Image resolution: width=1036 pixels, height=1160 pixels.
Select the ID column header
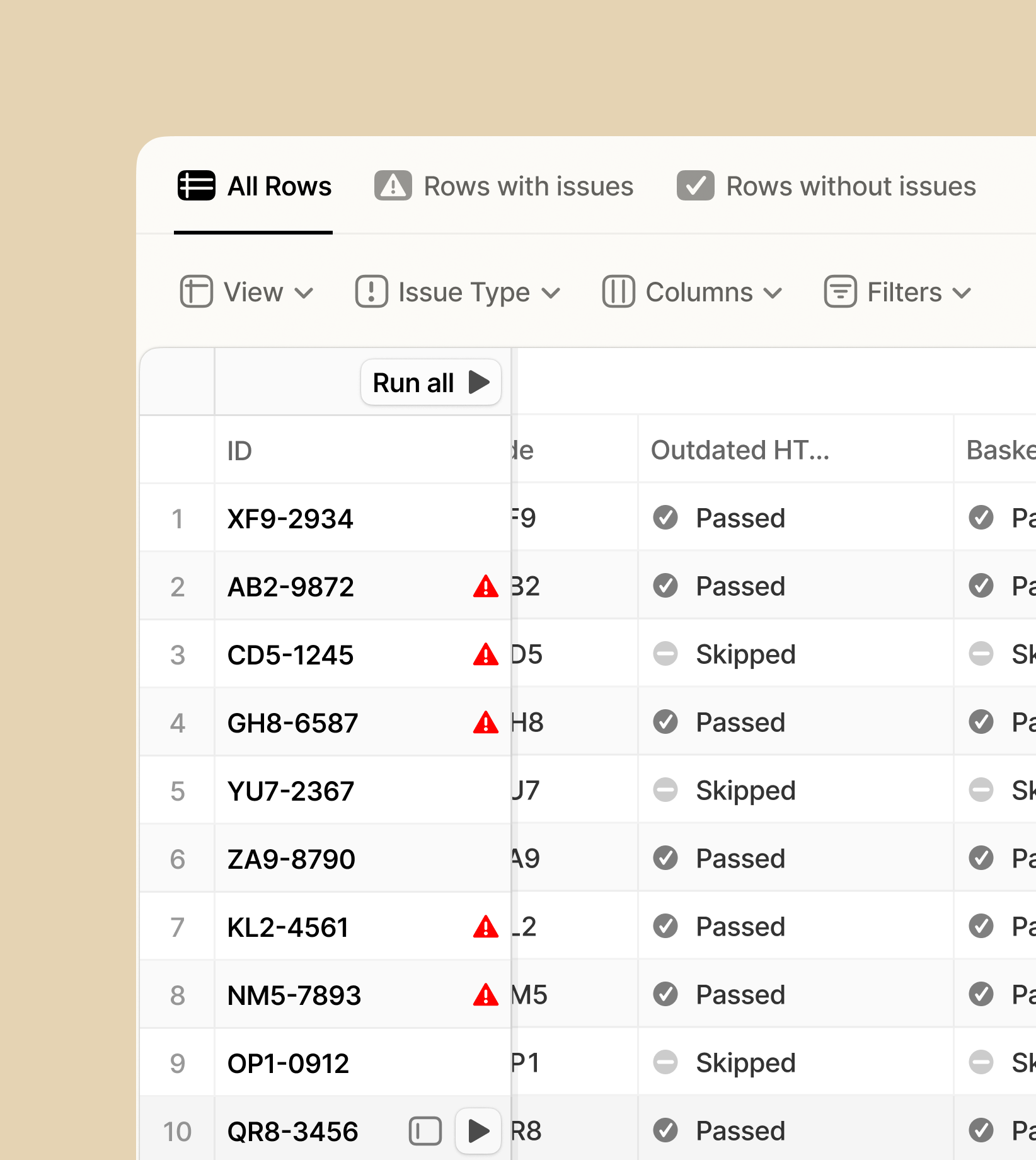click(362, 451)
